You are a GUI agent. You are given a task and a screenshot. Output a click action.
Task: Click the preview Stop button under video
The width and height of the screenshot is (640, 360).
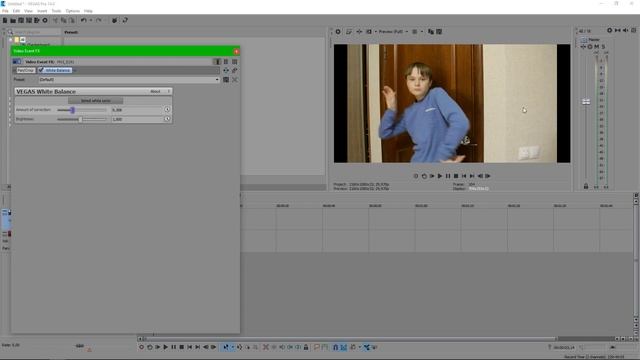click(x=456, y=176)
